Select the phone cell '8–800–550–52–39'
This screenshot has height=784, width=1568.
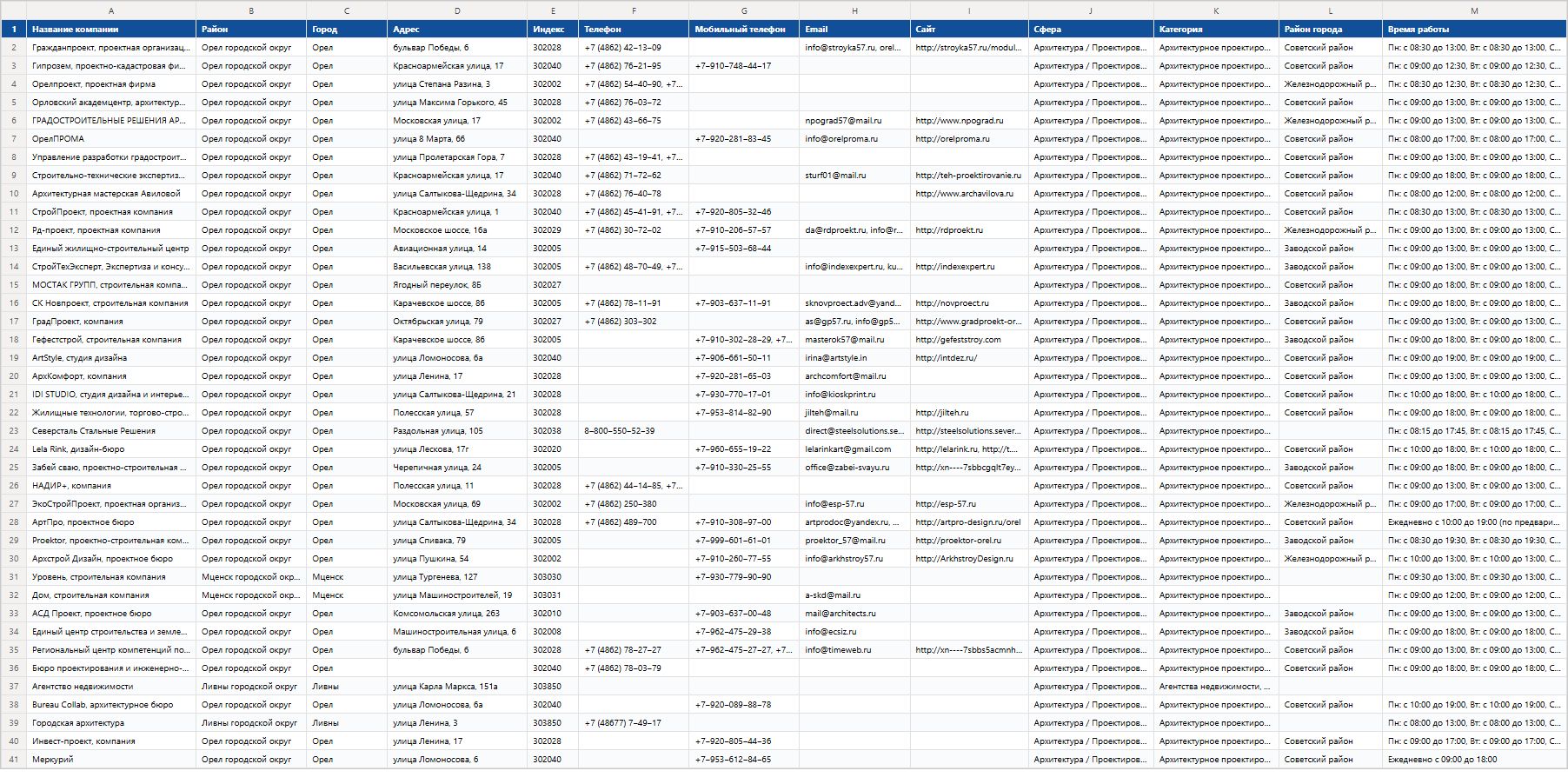(634, 431)
